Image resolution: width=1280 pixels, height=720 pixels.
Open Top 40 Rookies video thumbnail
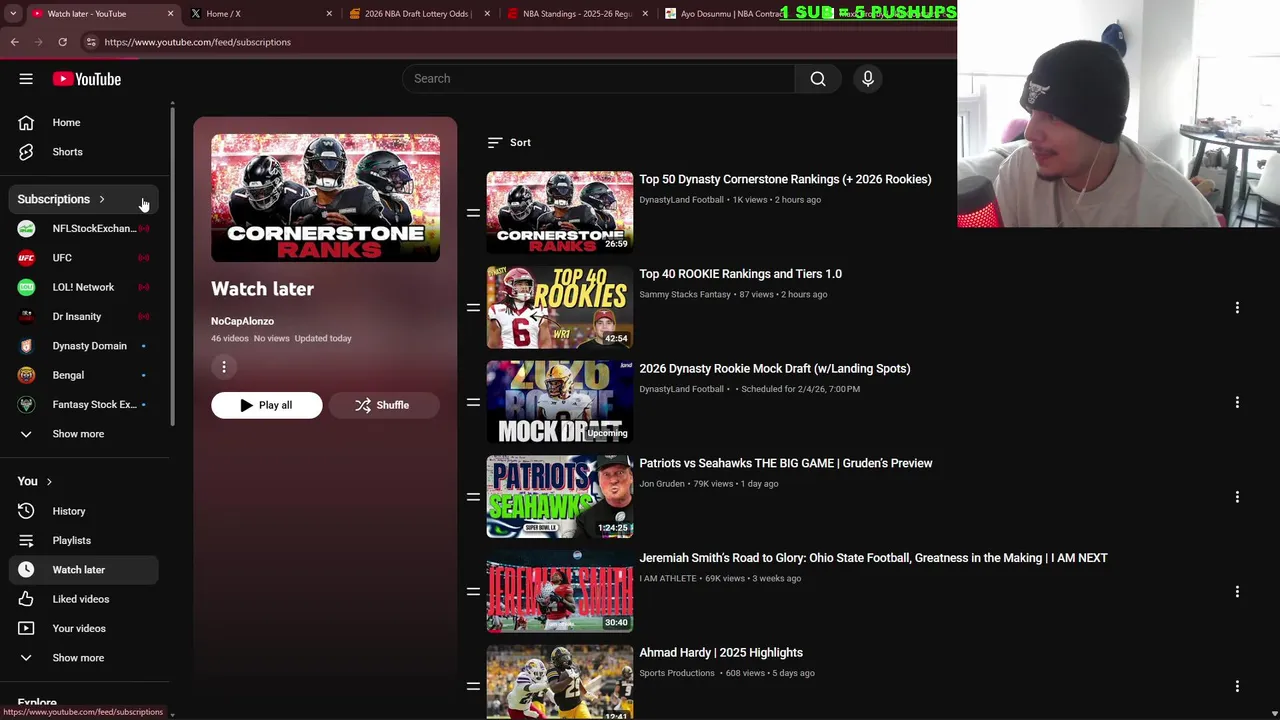[x=560, y=308]
